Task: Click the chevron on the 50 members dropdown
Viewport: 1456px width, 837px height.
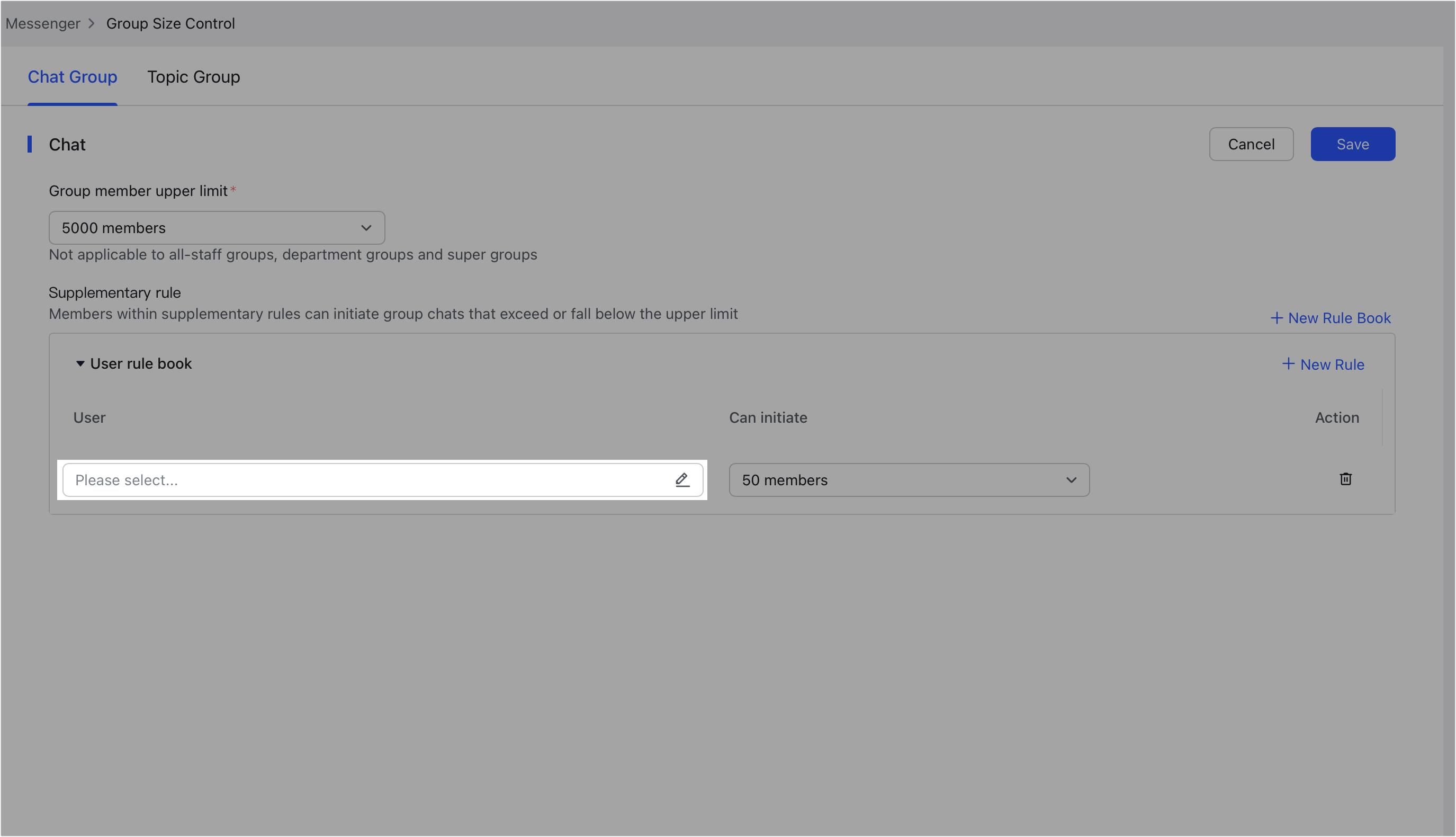Action: tap(1071, 479)
